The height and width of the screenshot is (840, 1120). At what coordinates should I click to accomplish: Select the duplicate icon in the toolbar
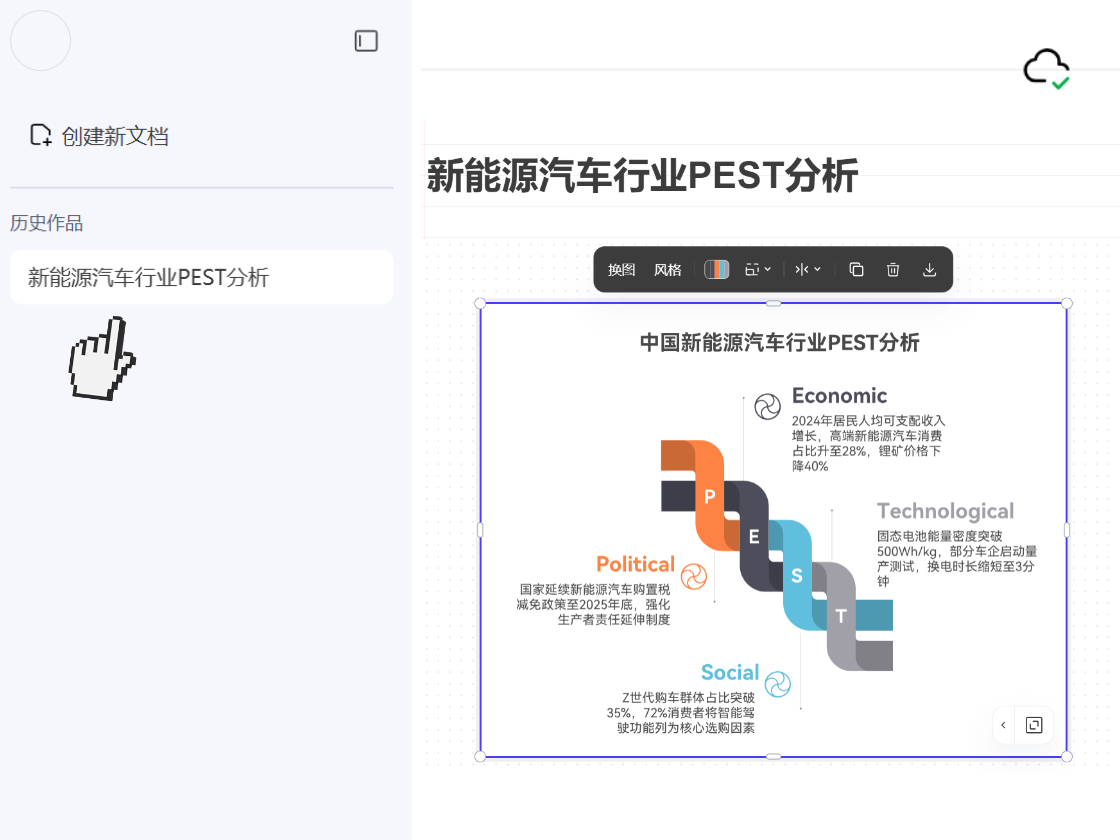[x=855, y=269]
